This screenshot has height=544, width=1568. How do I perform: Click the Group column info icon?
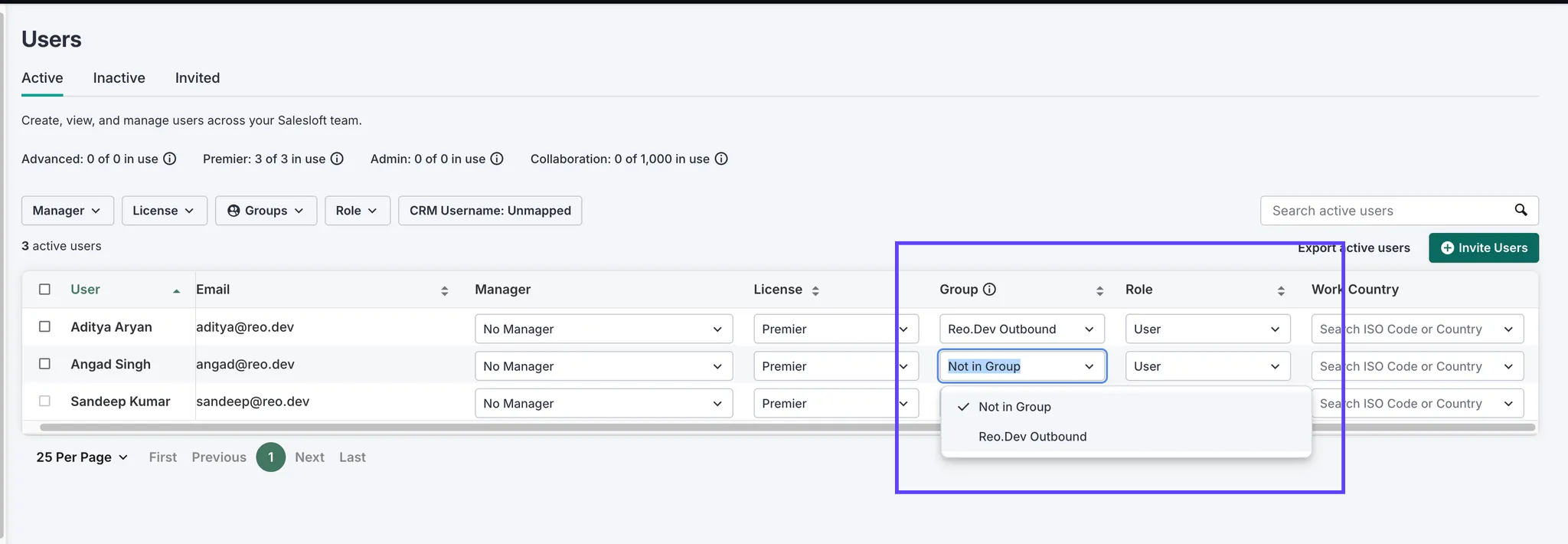[x=989, y=289]
